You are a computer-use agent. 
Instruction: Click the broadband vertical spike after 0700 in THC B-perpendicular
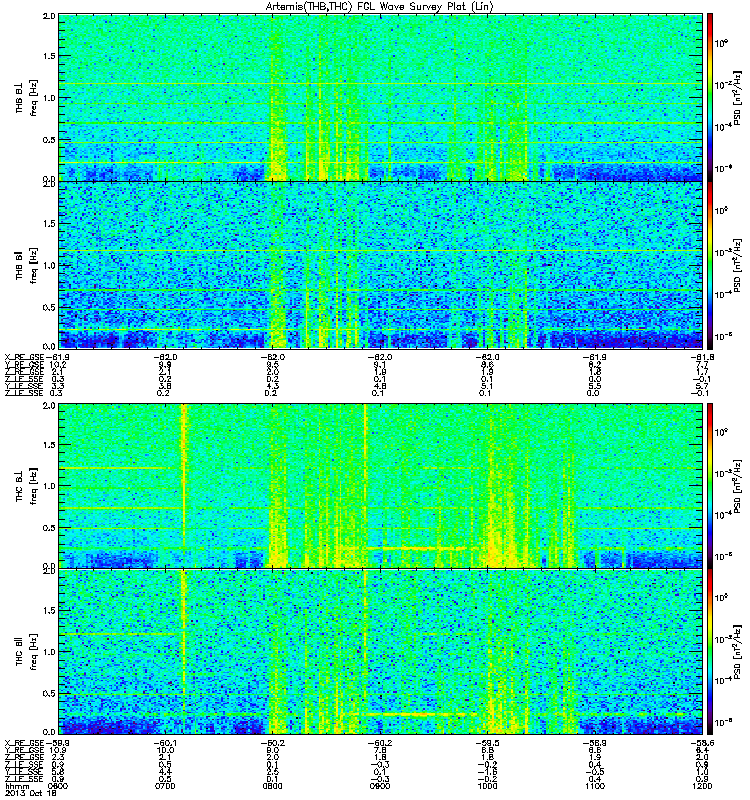coord(184,485)
